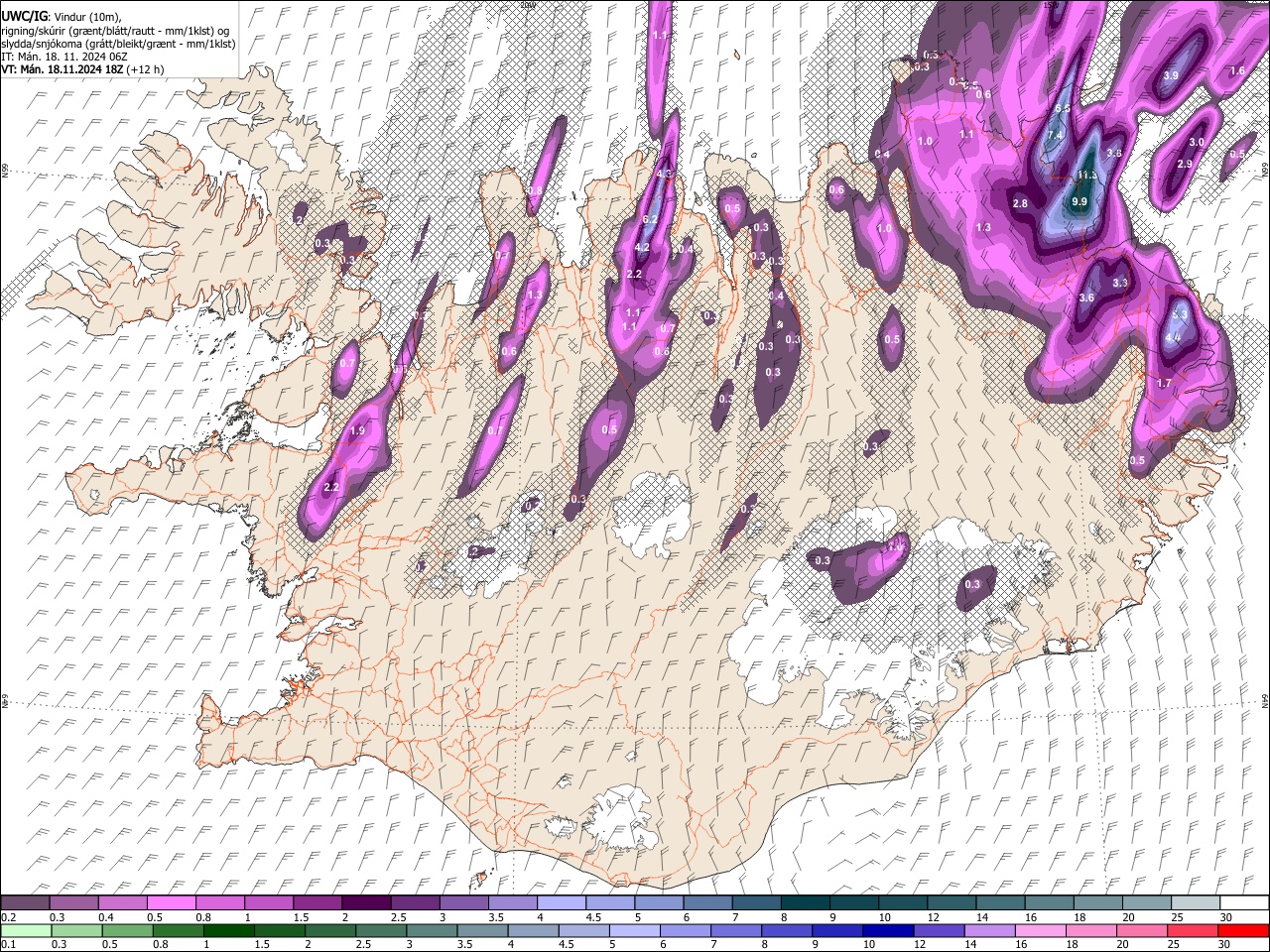Click the '3.0' precipitation value on the map

(x=1197, y=143)
